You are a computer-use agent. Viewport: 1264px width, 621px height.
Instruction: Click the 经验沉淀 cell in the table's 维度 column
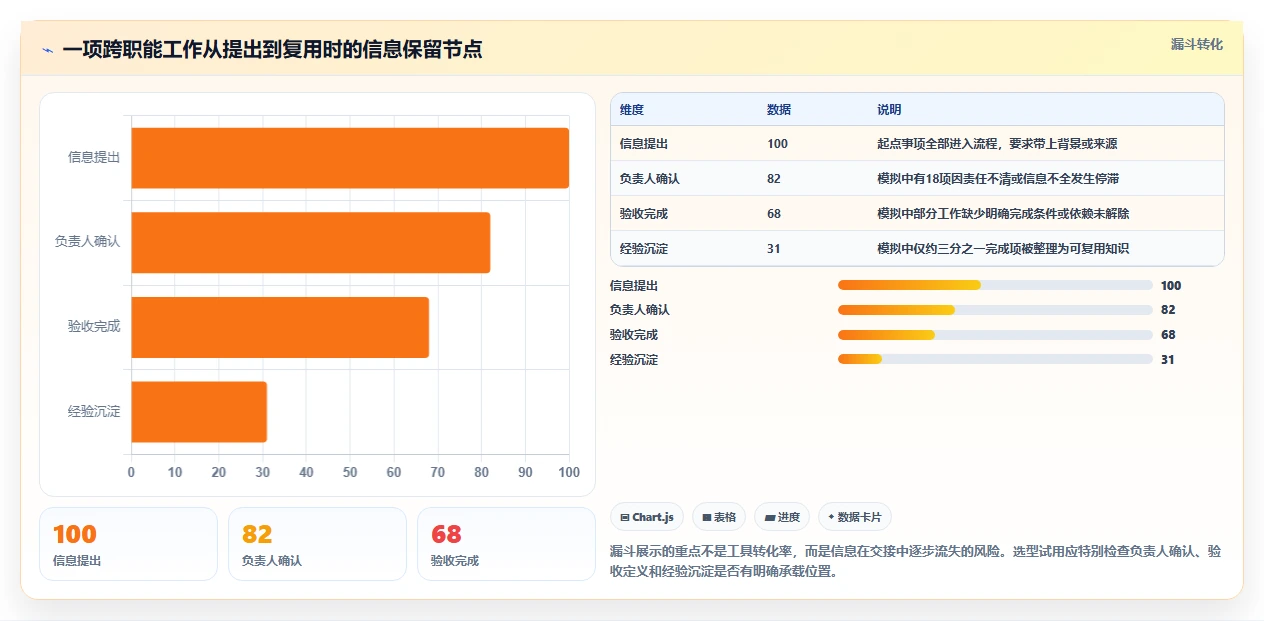tap(644, 249)
